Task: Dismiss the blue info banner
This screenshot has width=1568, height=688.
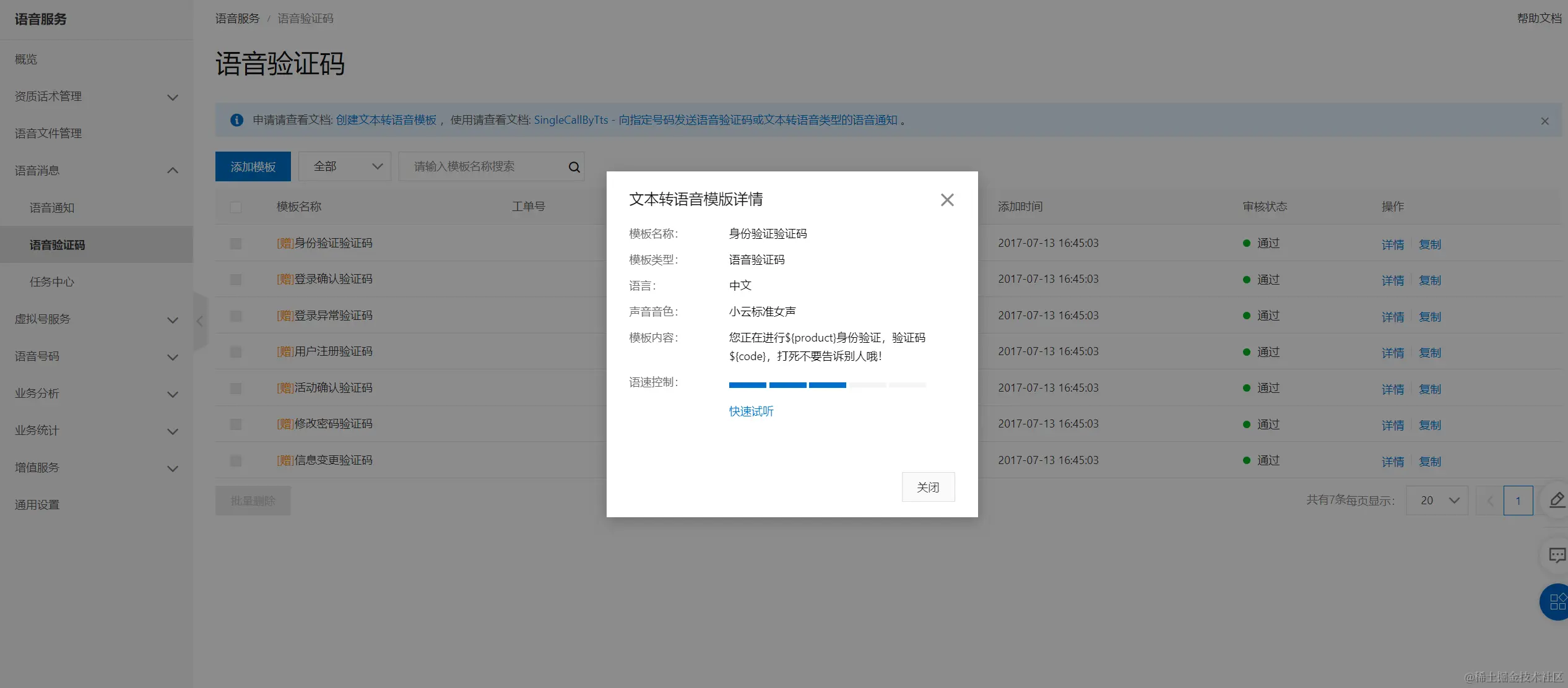Action: click(1544, 121)
